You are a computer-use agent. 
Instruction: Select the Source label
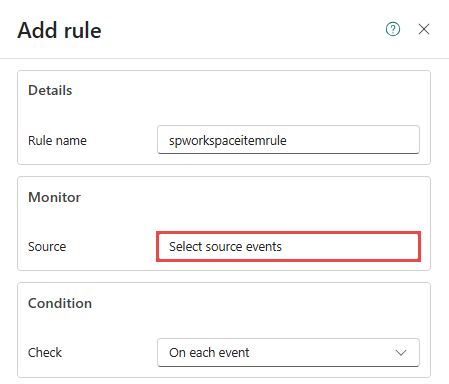(47, 247)
